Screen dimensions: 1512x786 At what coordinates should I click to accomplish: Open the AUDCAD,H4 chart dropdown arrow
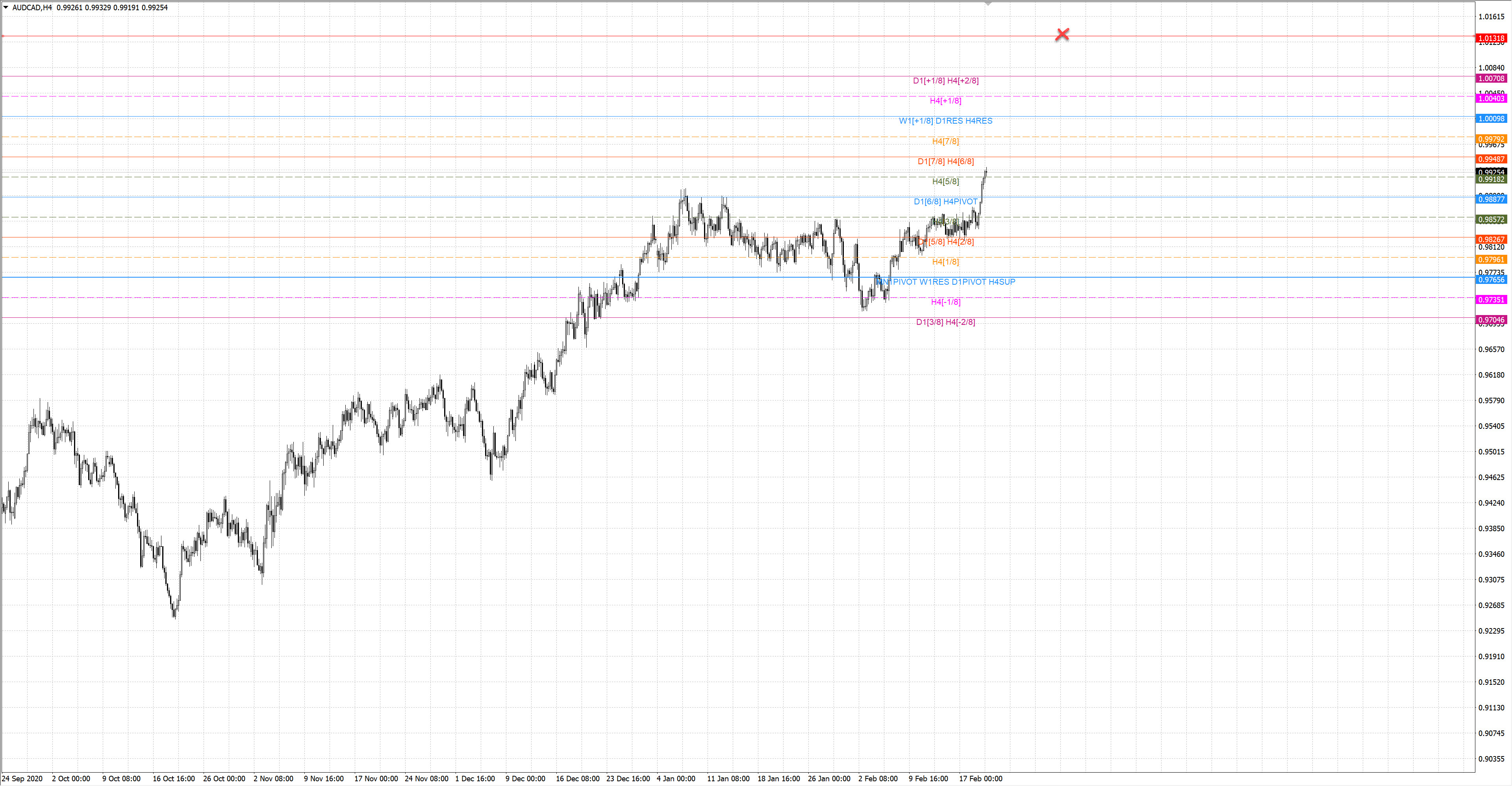point(6,7)
